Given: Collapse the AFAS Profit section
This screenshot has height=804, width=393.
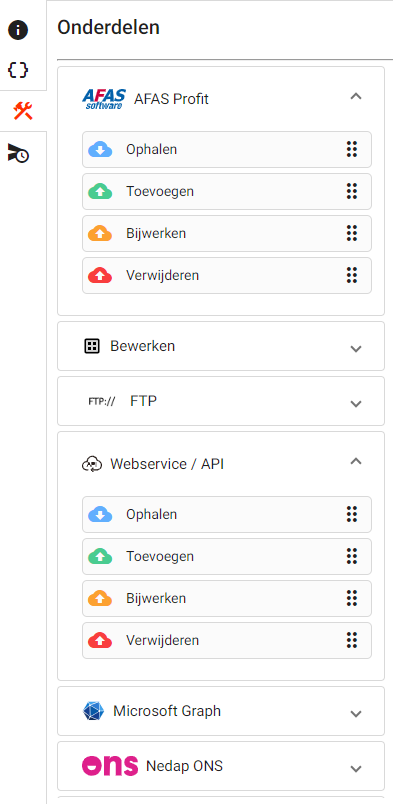Looking at the screenshot, I should coord(356,96).
